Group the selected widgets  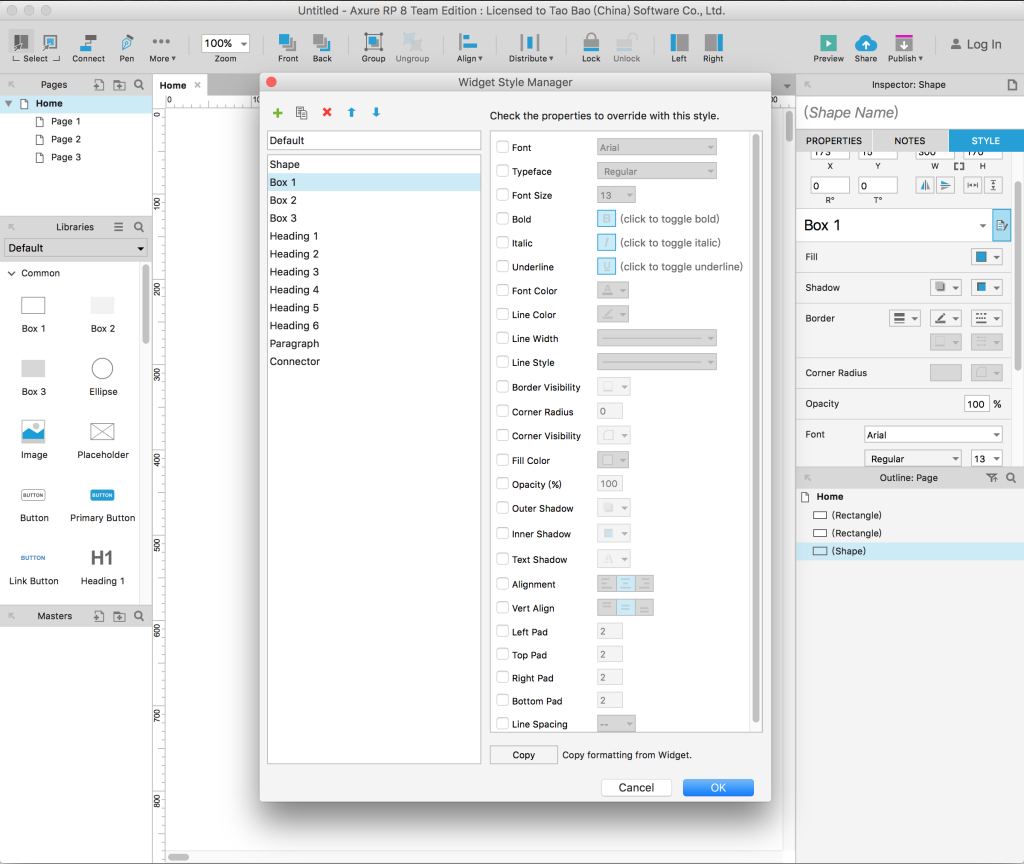pyautogui.click(x=374, y=48)
